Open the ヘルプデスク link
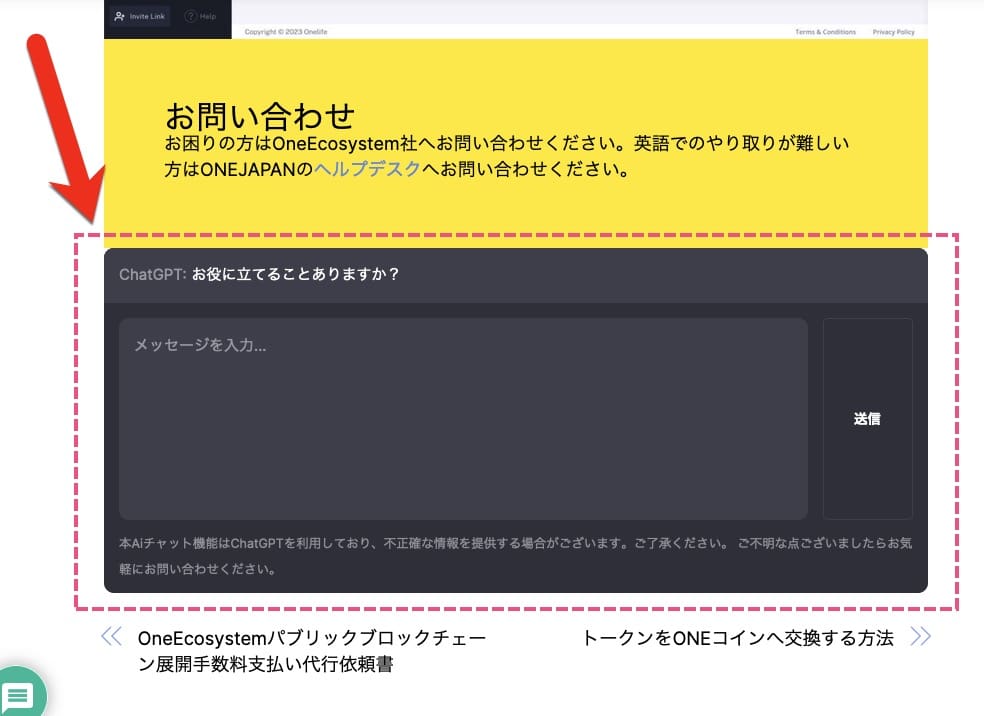 coord(367,169)
